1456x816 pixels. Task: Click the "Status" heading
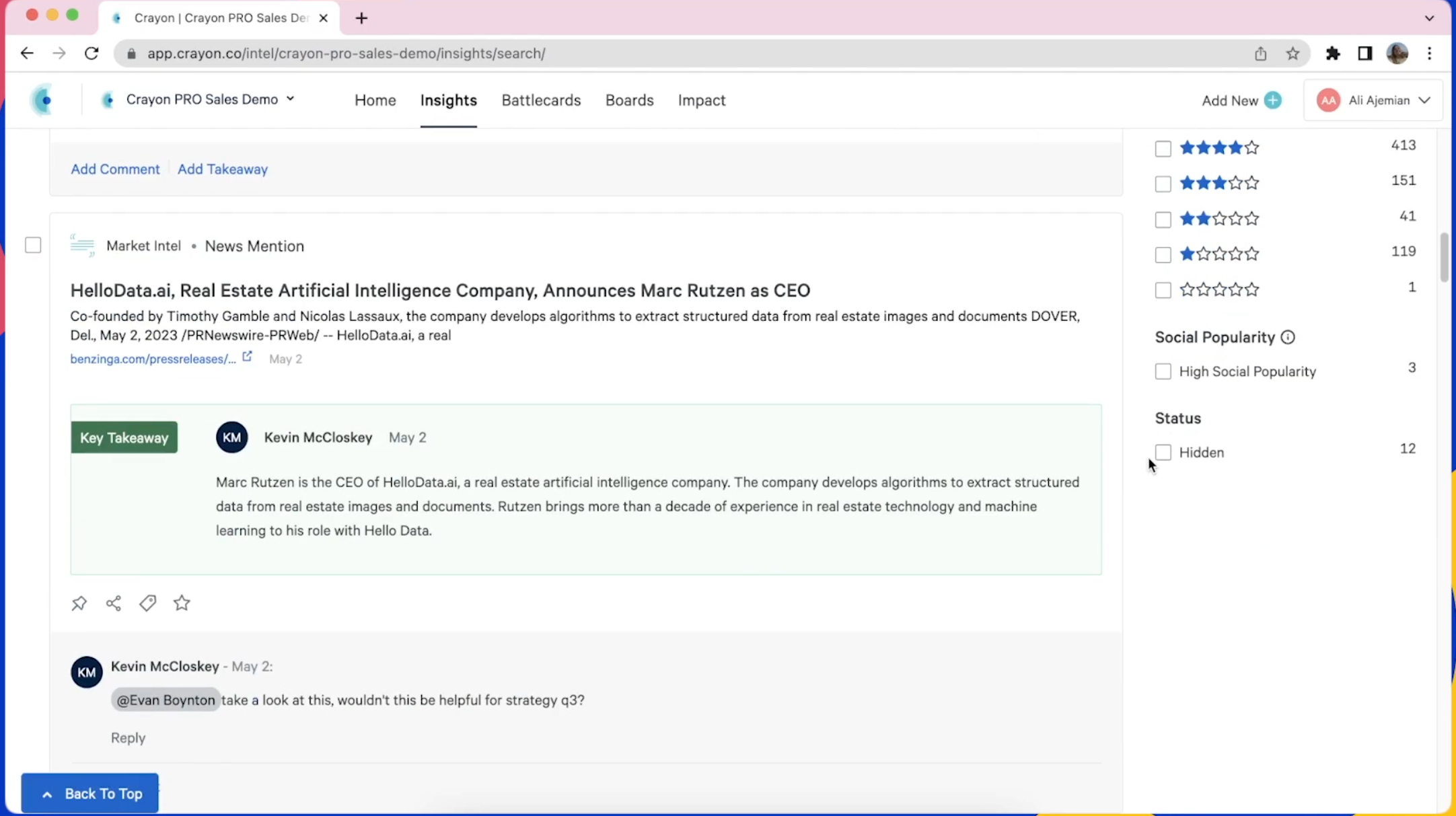click(1178, 418)
